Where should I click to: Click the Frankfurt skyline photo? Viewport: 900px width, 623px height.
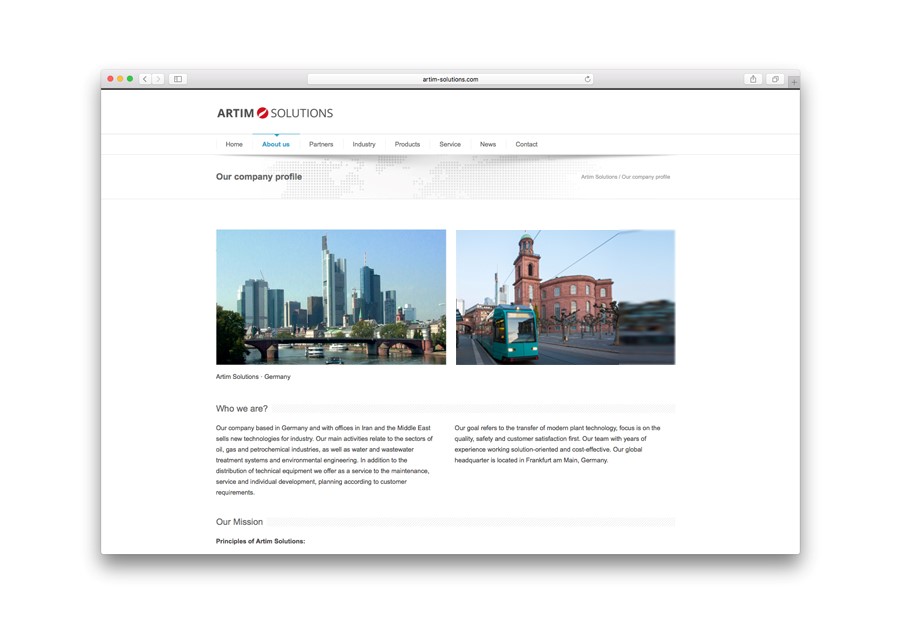point(331,297)
